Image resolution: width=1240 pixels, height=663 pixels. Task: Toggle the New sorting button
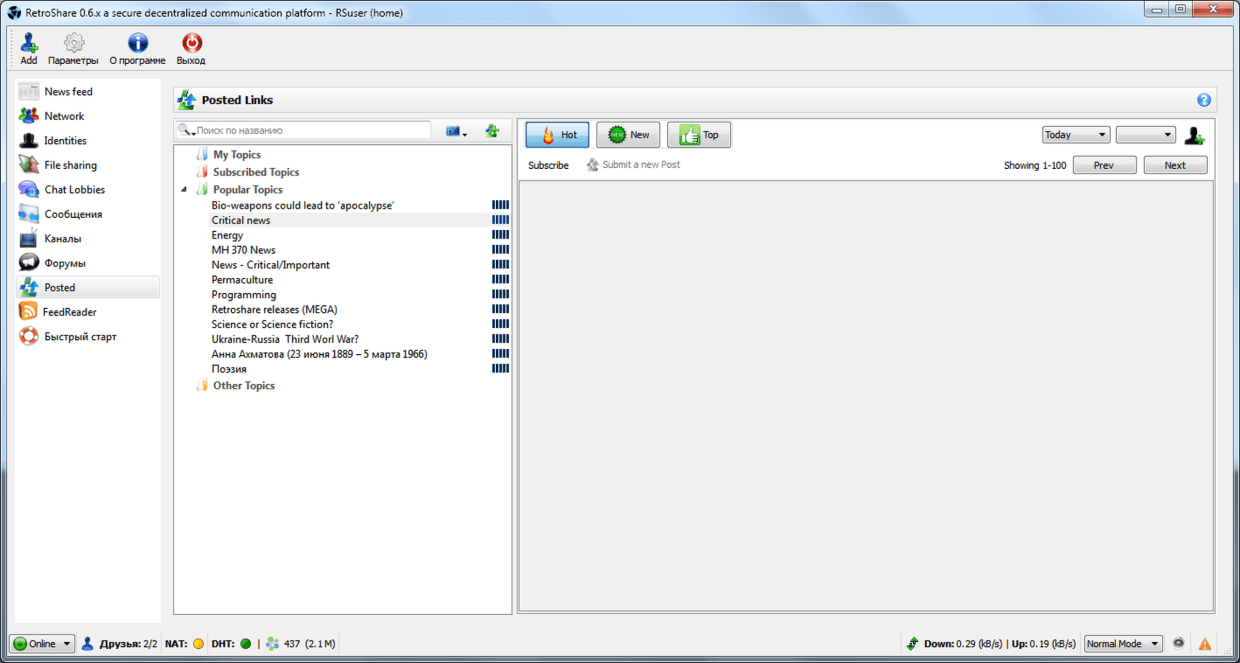click(628, 135)
